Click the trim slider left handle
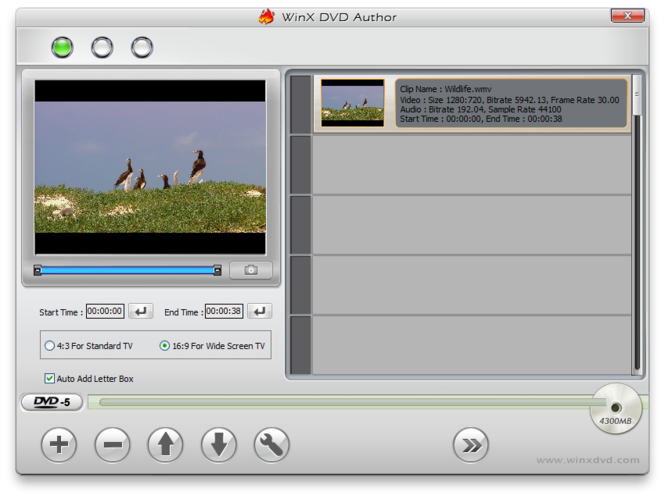Image resolution: width=665 pixels, height=499 pixels. pos(37,270)
